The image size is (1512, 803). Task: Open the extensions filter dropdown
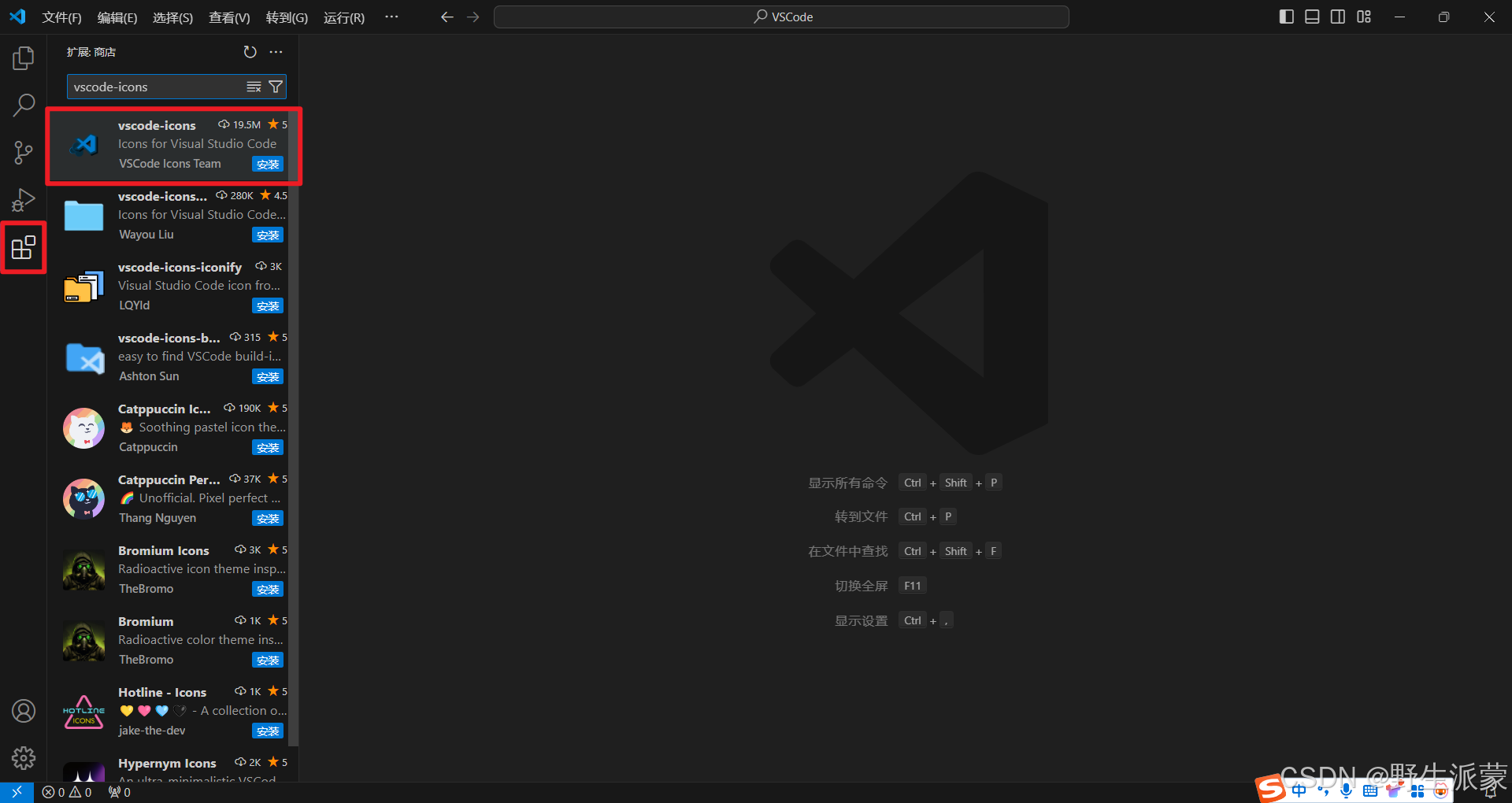coord(276,87)
